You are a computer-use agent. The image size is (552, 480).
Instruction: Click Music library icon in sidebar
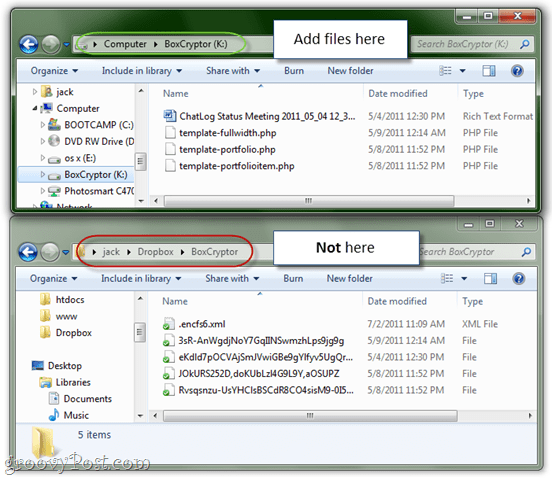(x=54, y=415)
